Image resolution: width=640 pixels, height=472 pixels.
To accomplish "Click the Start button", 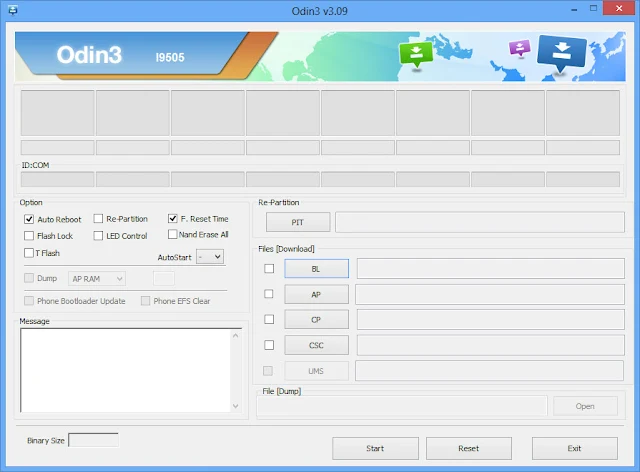I will [375, 448].
